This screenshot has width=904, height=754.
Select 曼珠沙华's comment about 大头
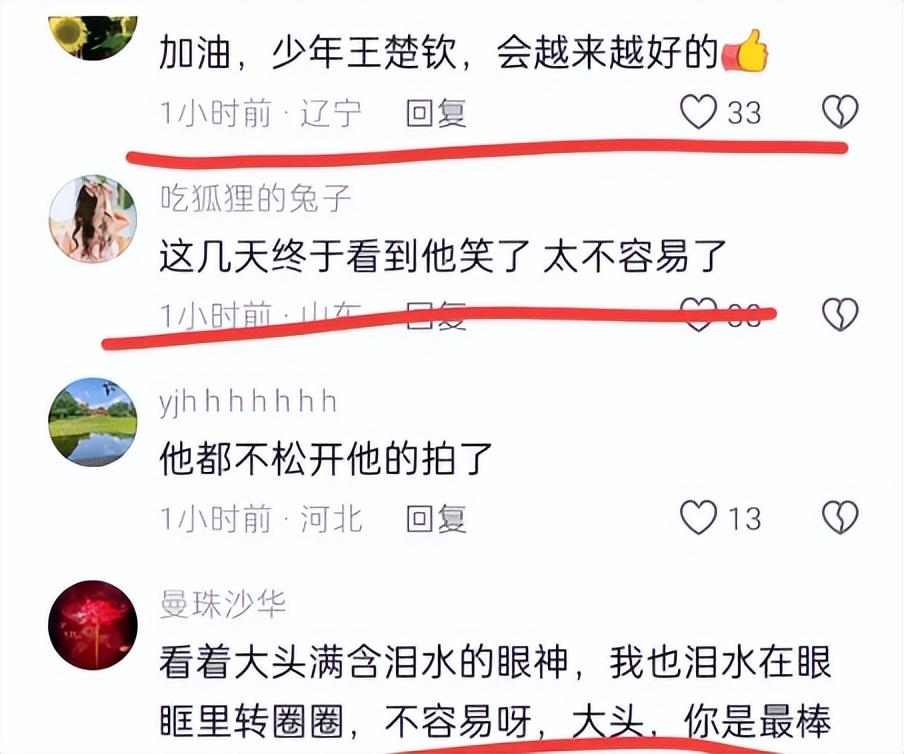point(495,692)
